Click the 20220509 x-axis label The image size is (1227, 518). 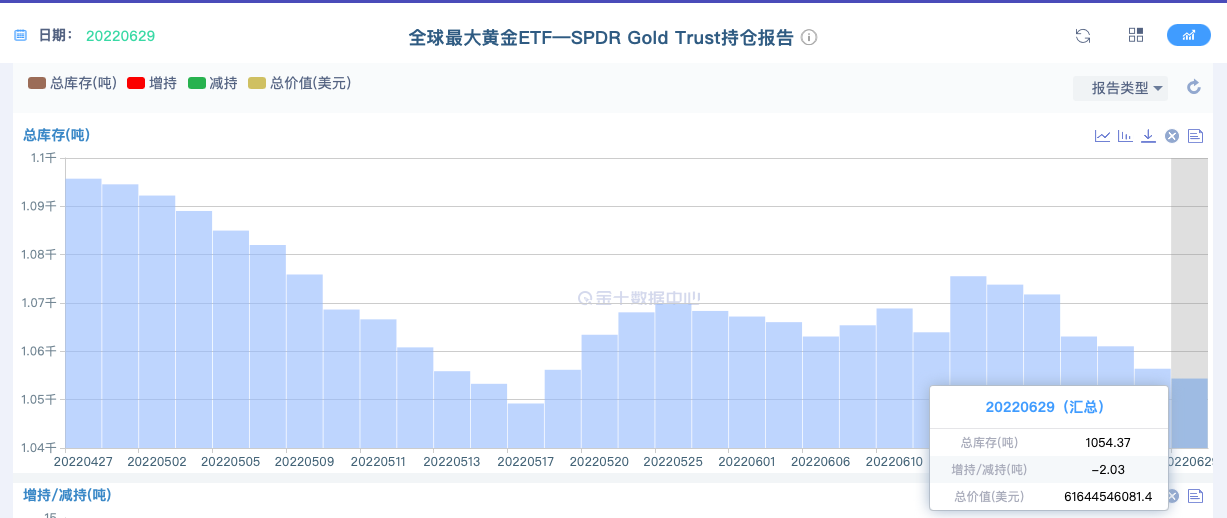tap(304, 462)
